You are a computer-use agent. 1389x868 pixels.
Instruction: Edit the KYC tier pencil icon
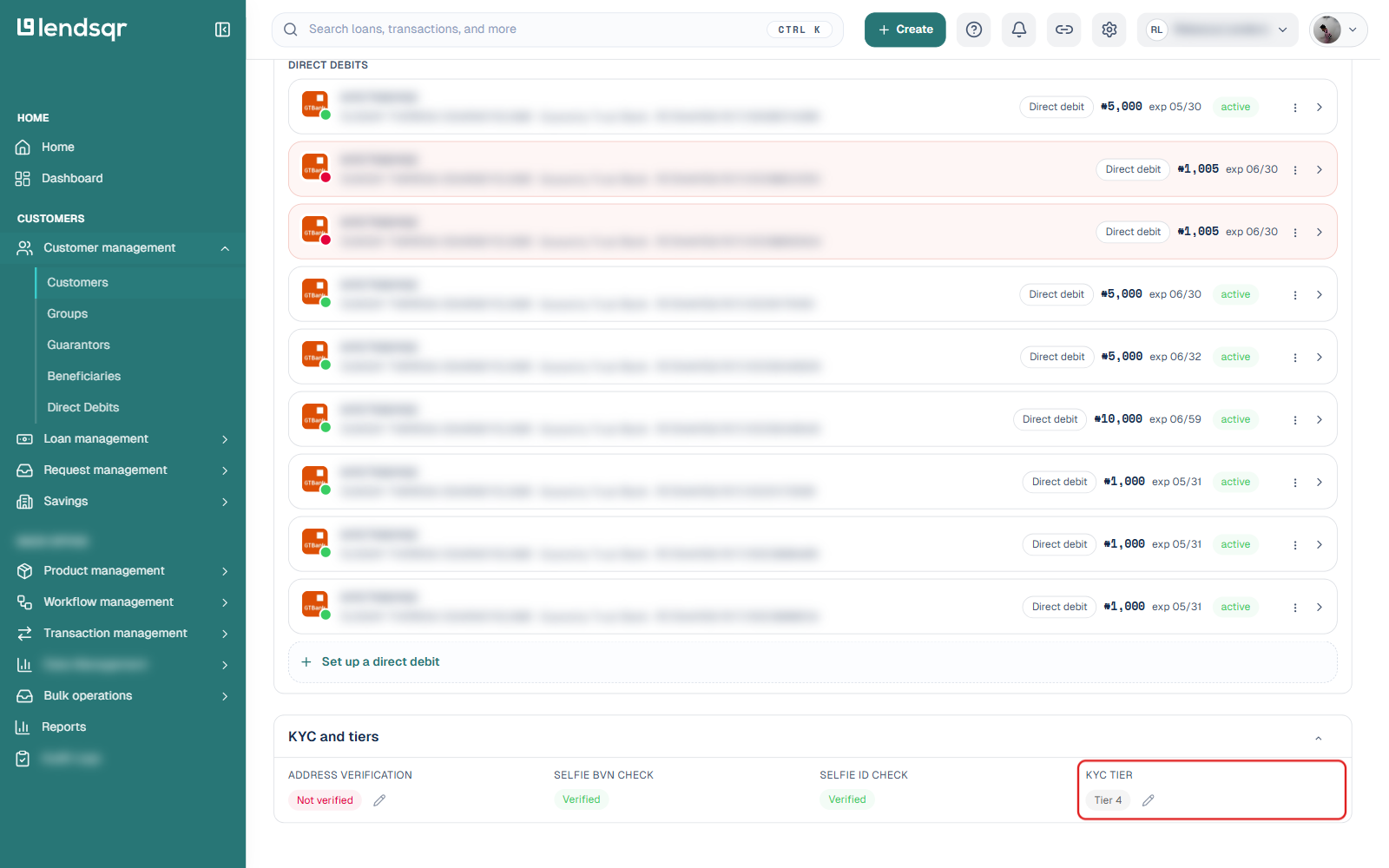(x=1148, y=800)
